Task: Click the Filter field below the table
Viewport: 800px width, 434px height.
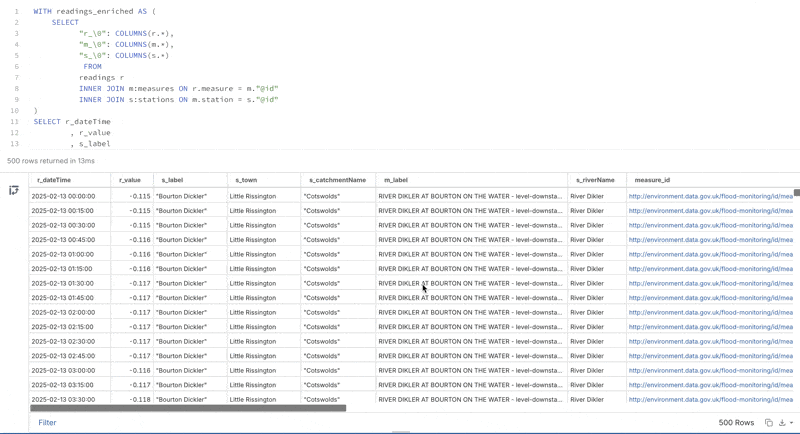Action: point(47,423)
